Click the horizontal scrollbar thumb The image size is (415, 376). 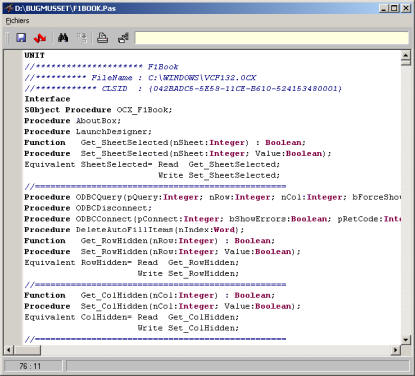27,350
